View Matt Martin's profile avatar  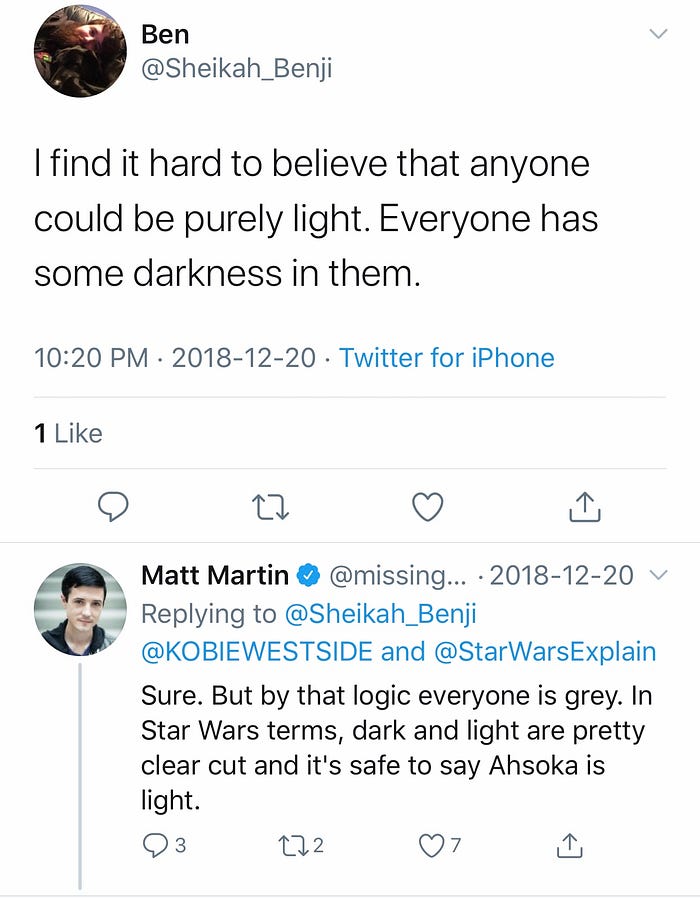[80, 609]
